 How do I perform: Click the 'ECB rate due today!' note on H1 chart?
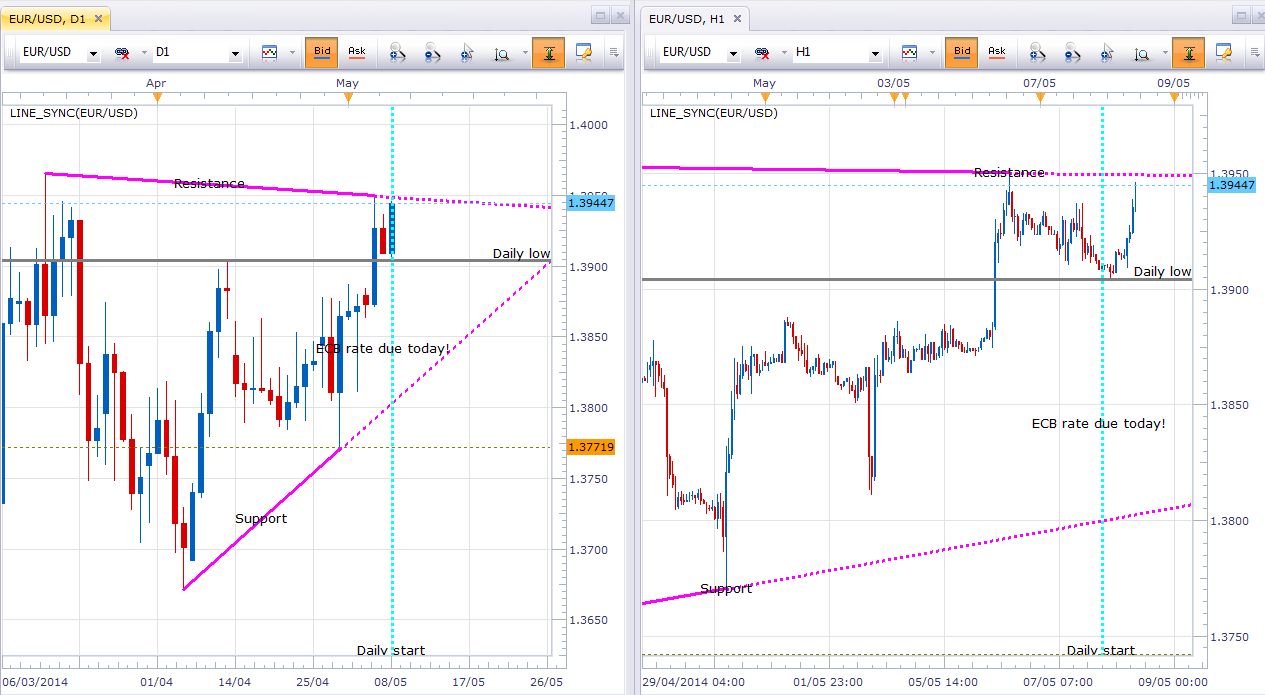point(1098,423)
